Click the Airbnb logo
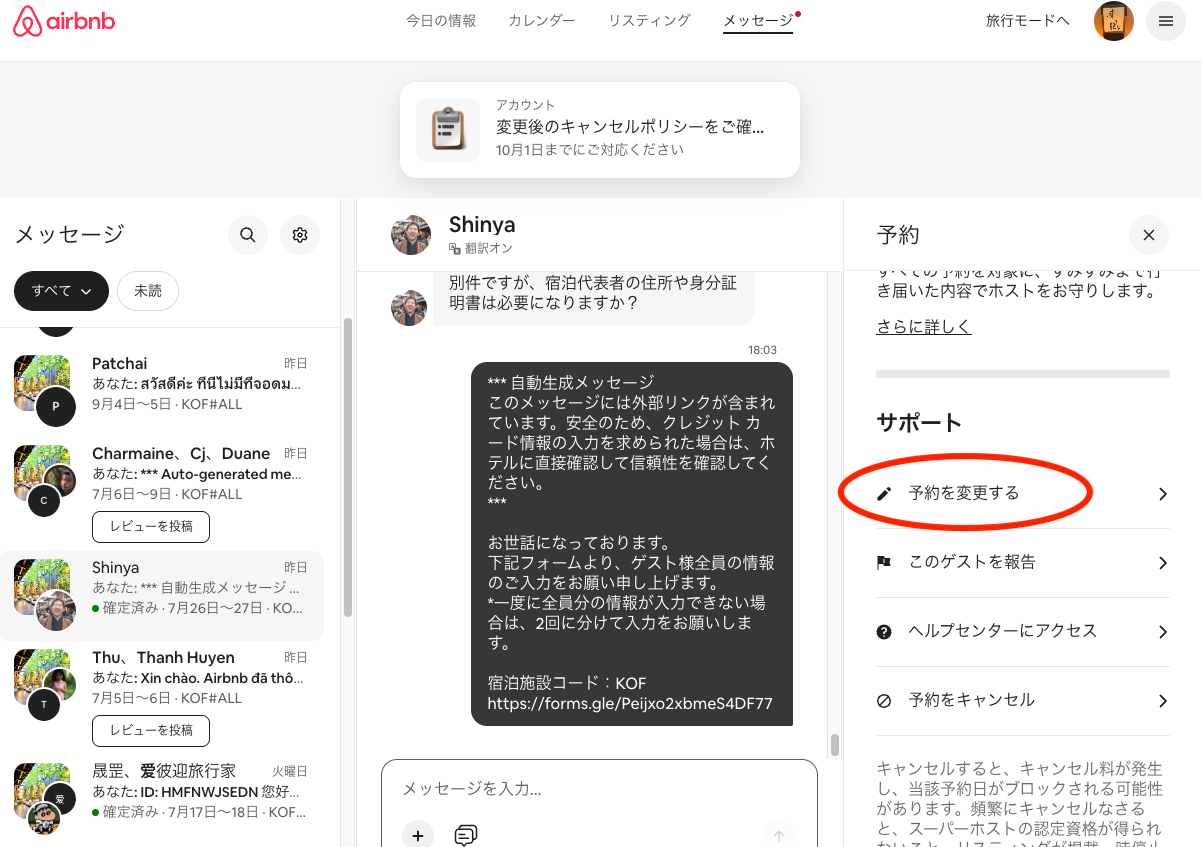1201x847 pixels. tap(64, 21)
